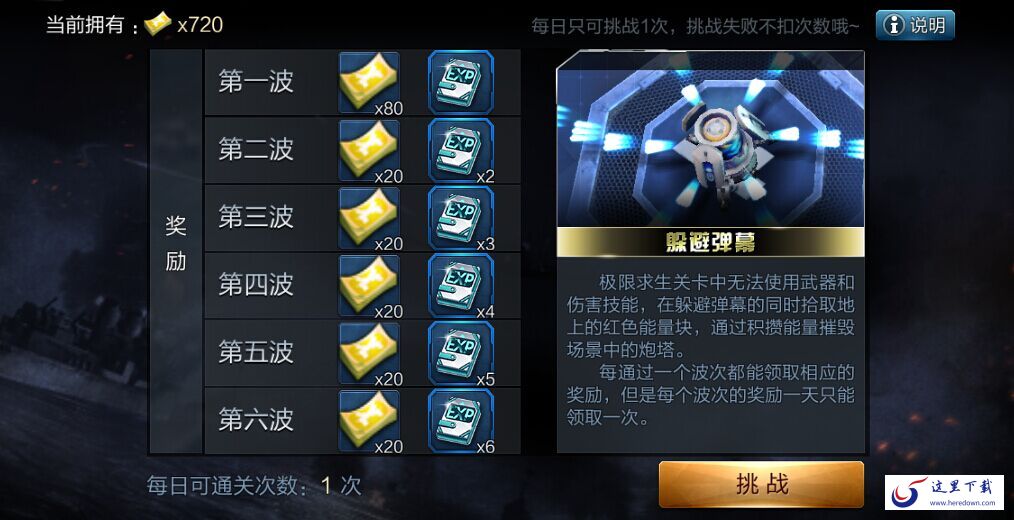Click the 躲避弹幕 gold title banner

711,243
